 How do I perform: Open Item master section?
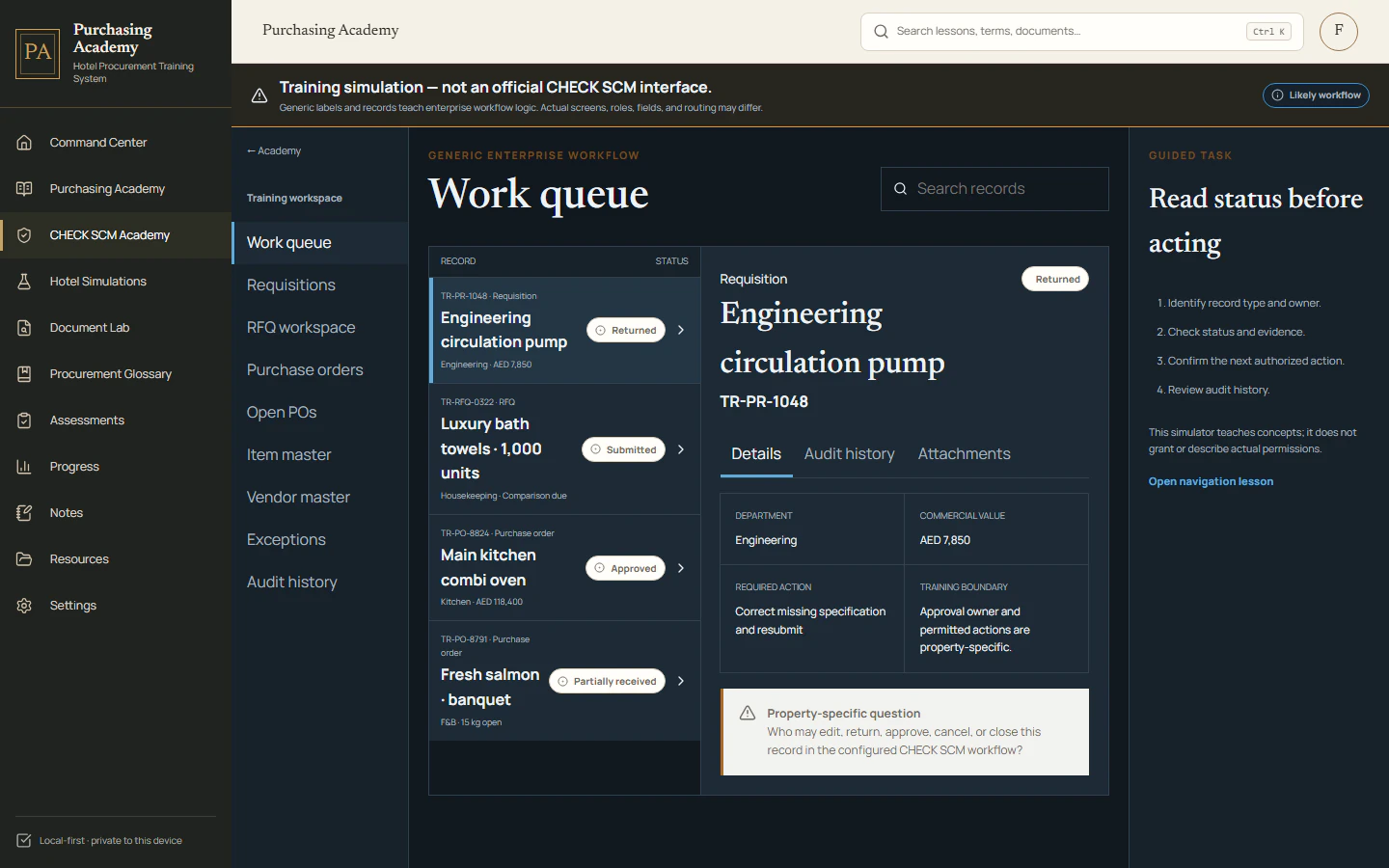pos(320,455)
